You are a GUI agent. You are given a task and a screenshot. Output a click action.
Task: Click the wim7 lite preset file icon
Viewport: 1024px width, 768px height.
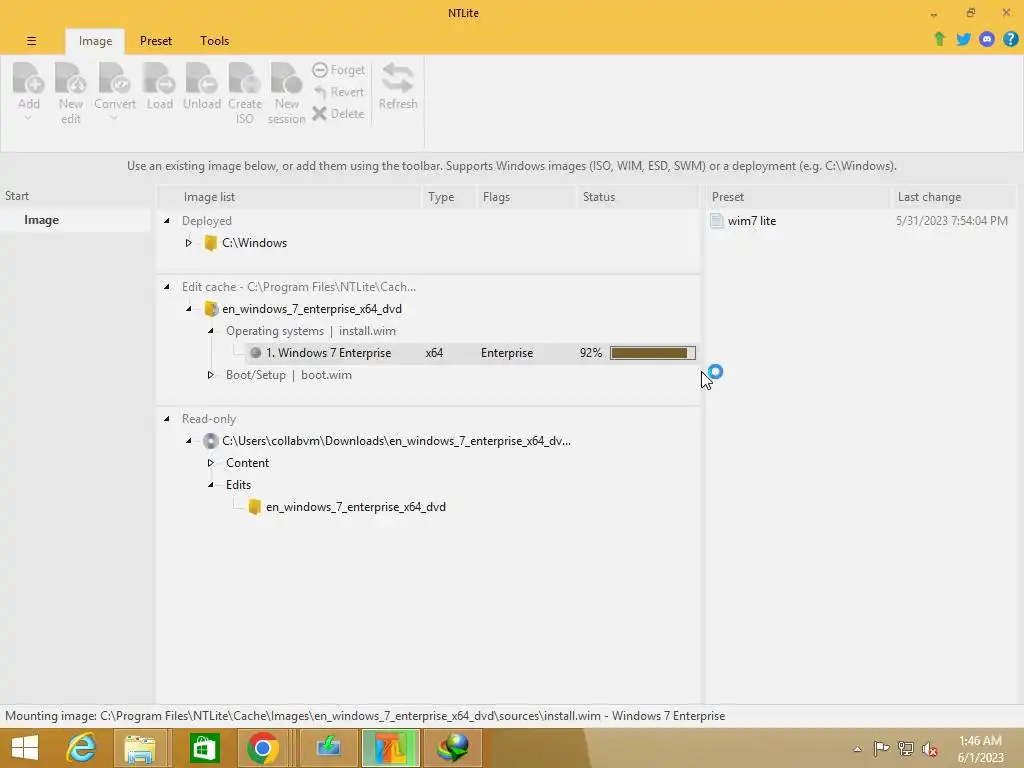[717, 221]
